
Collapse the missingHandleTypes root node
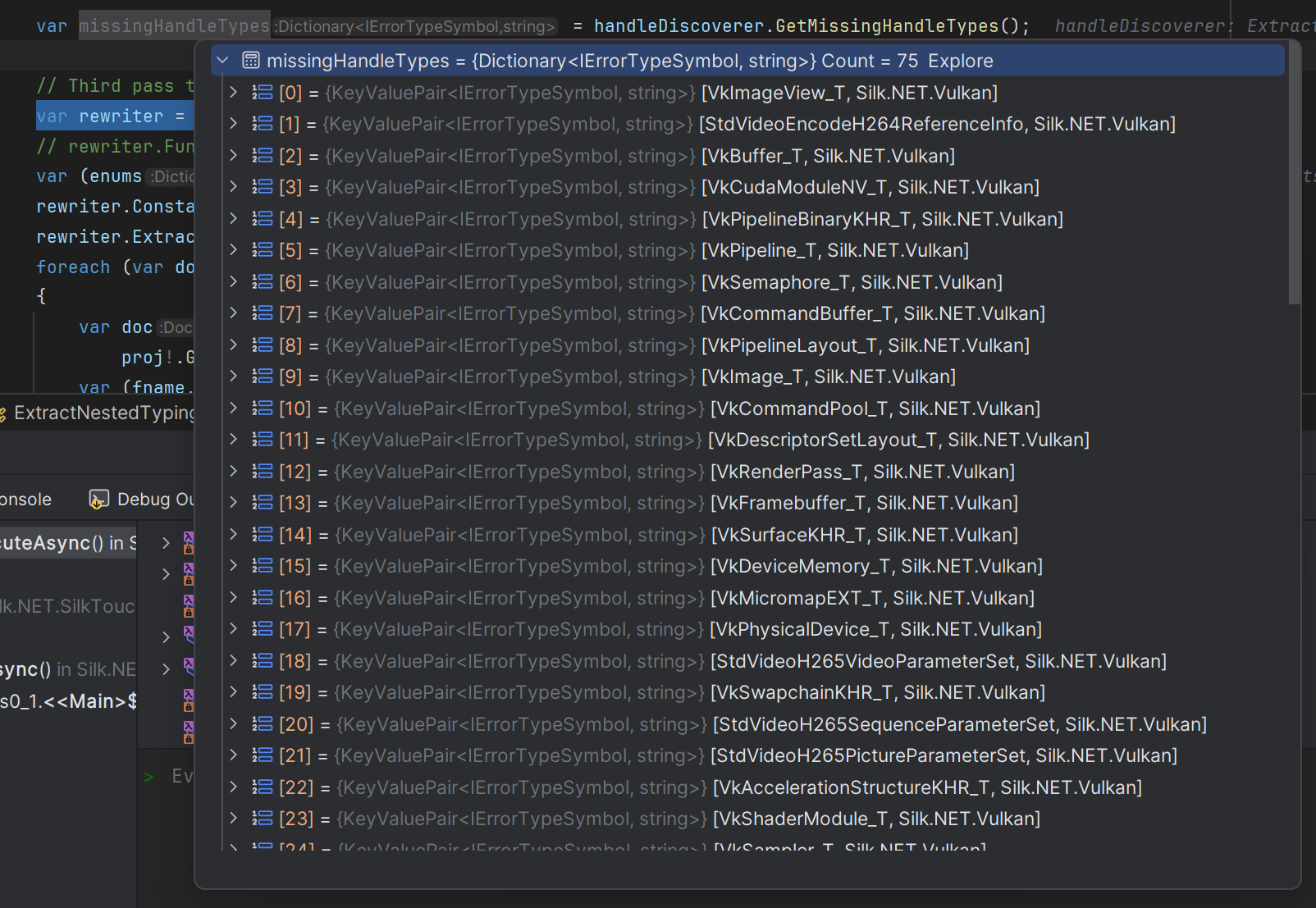click(x=222, y=61)
